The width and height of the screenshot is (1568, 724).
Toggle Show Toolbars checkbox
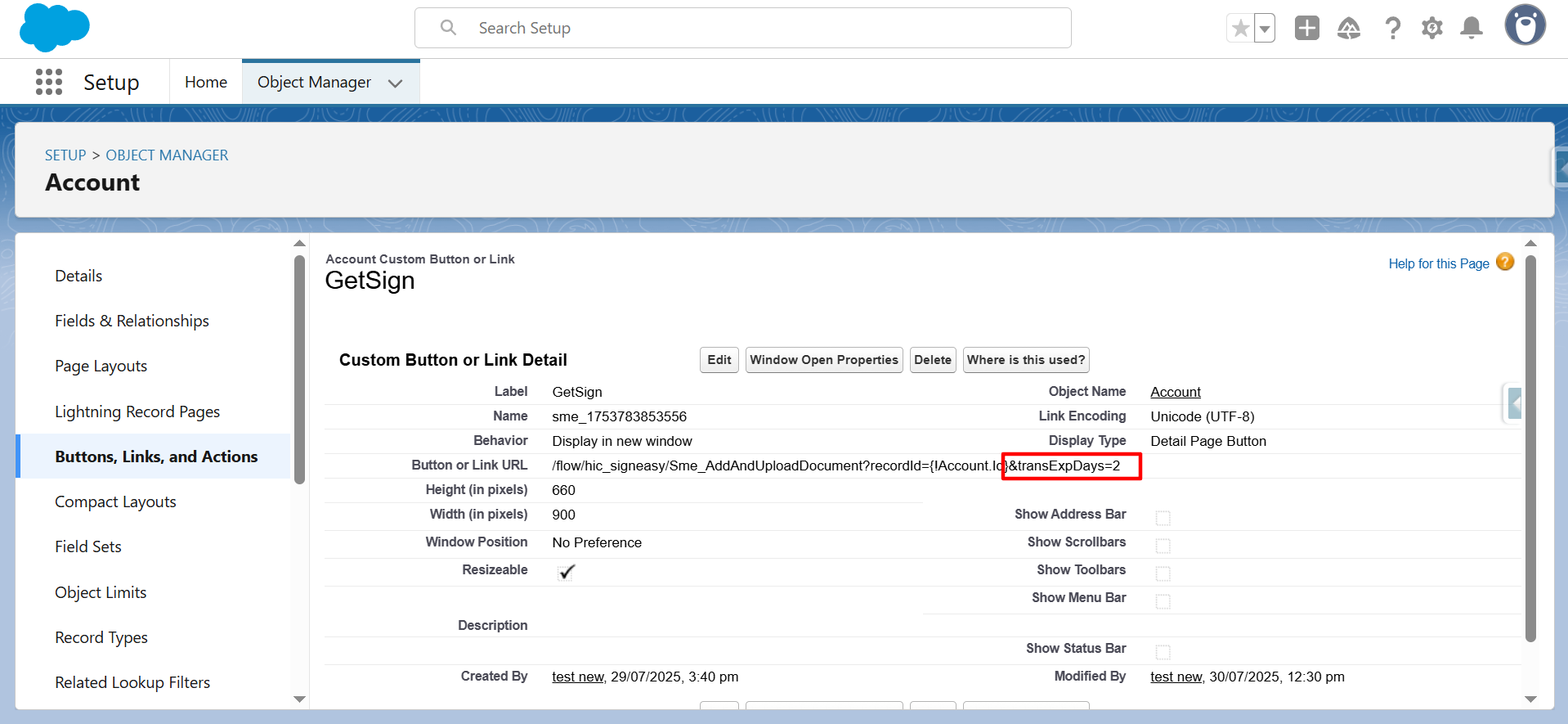(x=1163, y=573)
